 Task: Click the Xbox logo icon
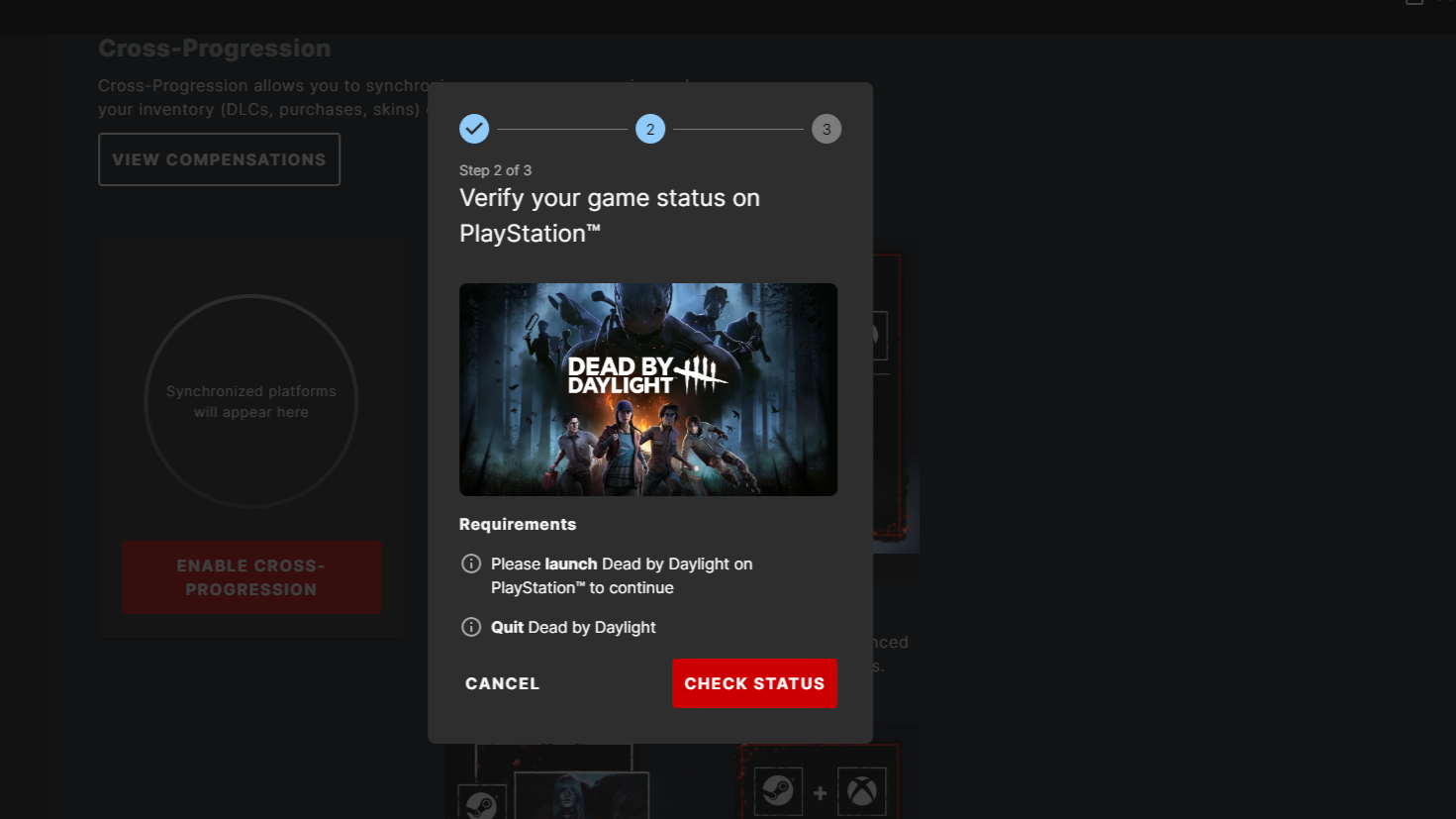tap(862, 791)
